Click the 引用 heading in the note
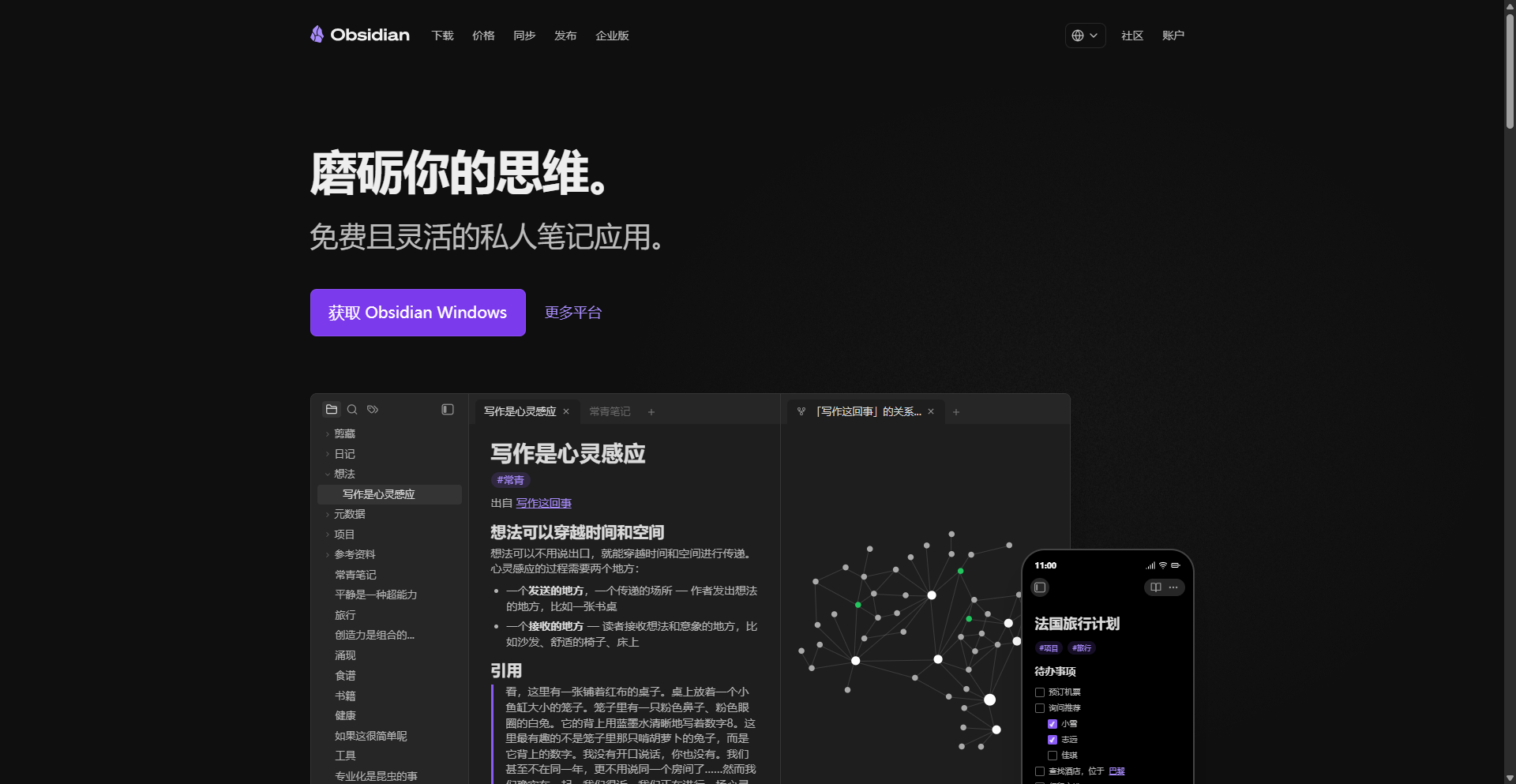Viewport: 1516px width, 784px height. tap(506, 670)
